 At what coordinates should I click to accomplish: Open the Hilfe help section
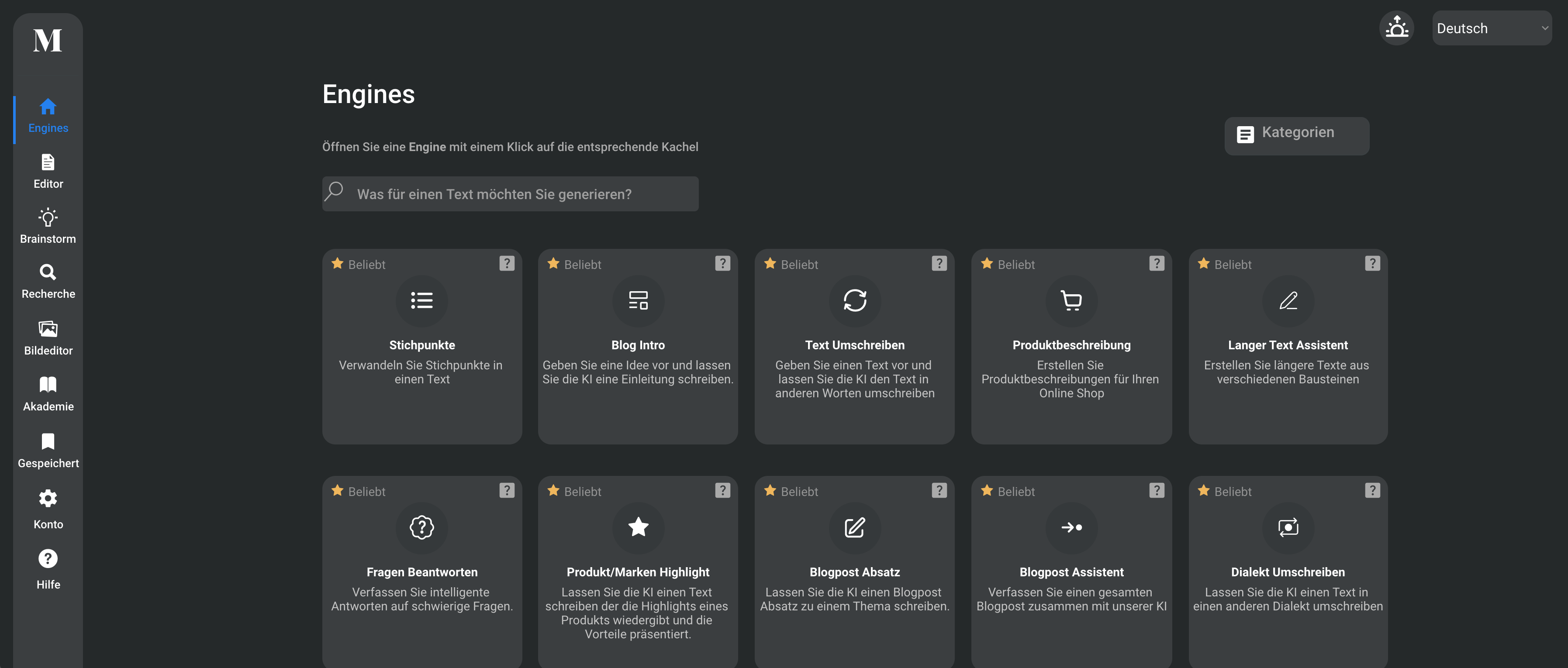click(x=48, y=570)
